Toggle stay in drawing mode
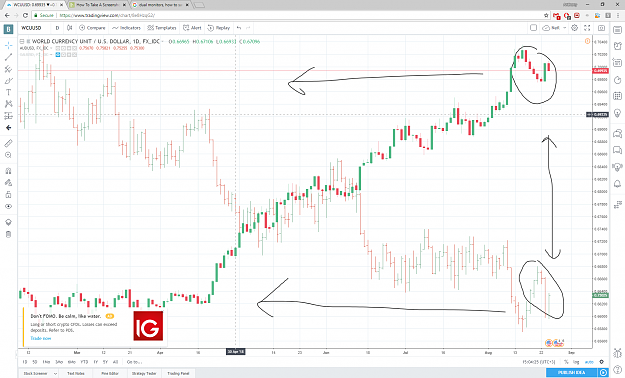This screenshot has height=378, width=625. pyautogui.click(x=8, y=183)
